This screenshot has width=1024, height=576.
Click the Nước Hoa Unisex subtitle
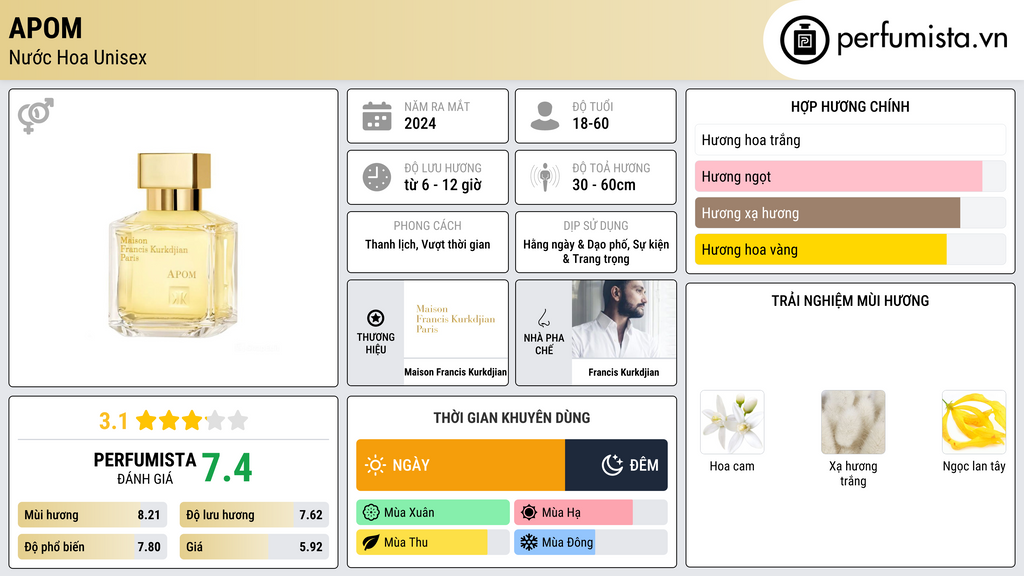point(78,58)
